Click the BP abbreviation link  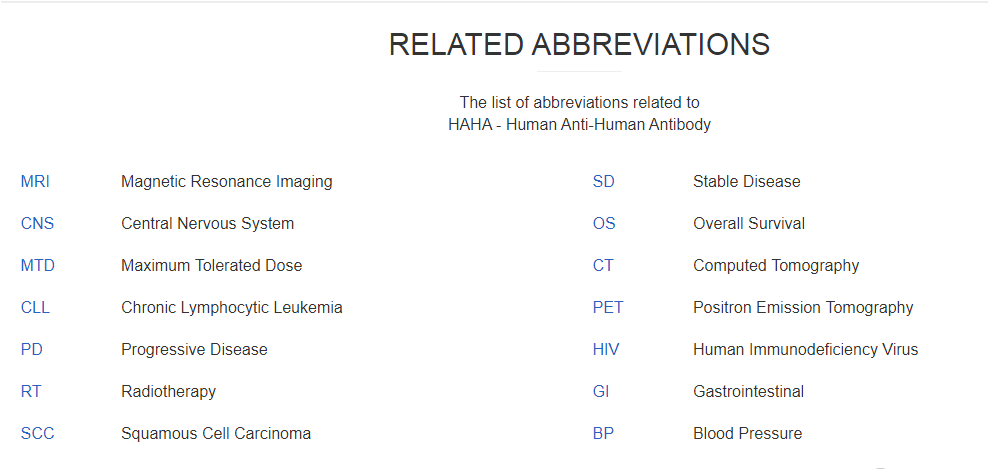coord(604,434)
